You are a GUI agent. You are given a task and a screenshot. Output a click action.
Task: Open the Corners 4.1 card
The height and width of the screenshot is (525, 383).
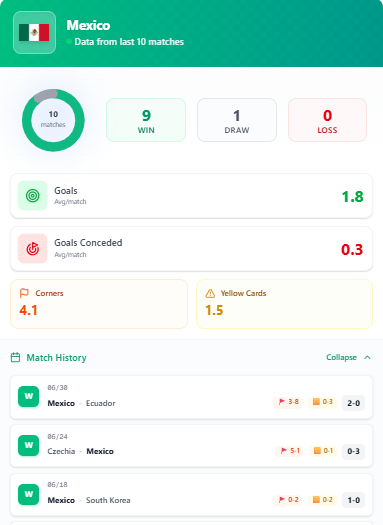click(99, 304)
